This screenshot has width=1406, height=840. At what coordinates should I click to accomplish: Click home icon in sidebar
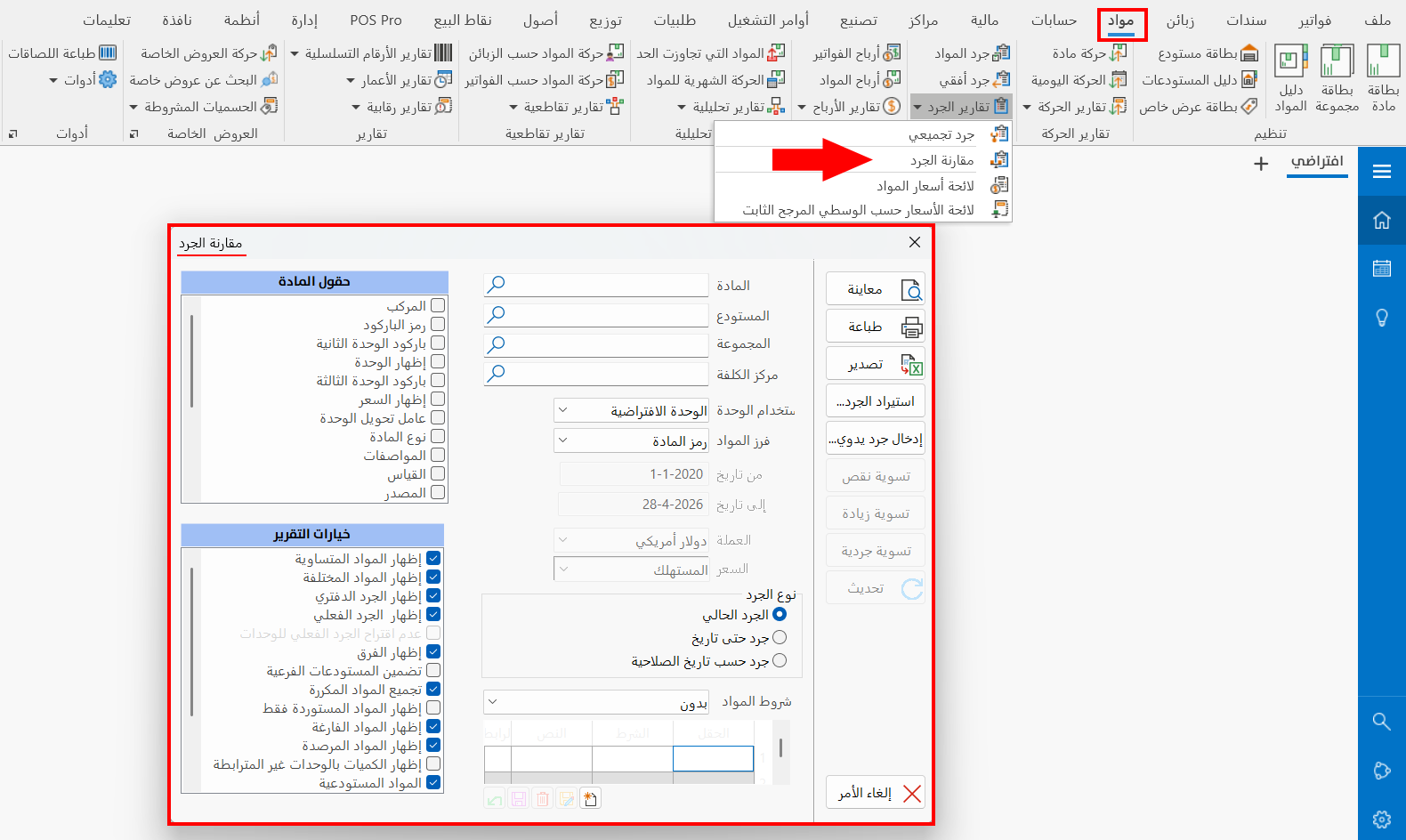tap(1382, 220)
